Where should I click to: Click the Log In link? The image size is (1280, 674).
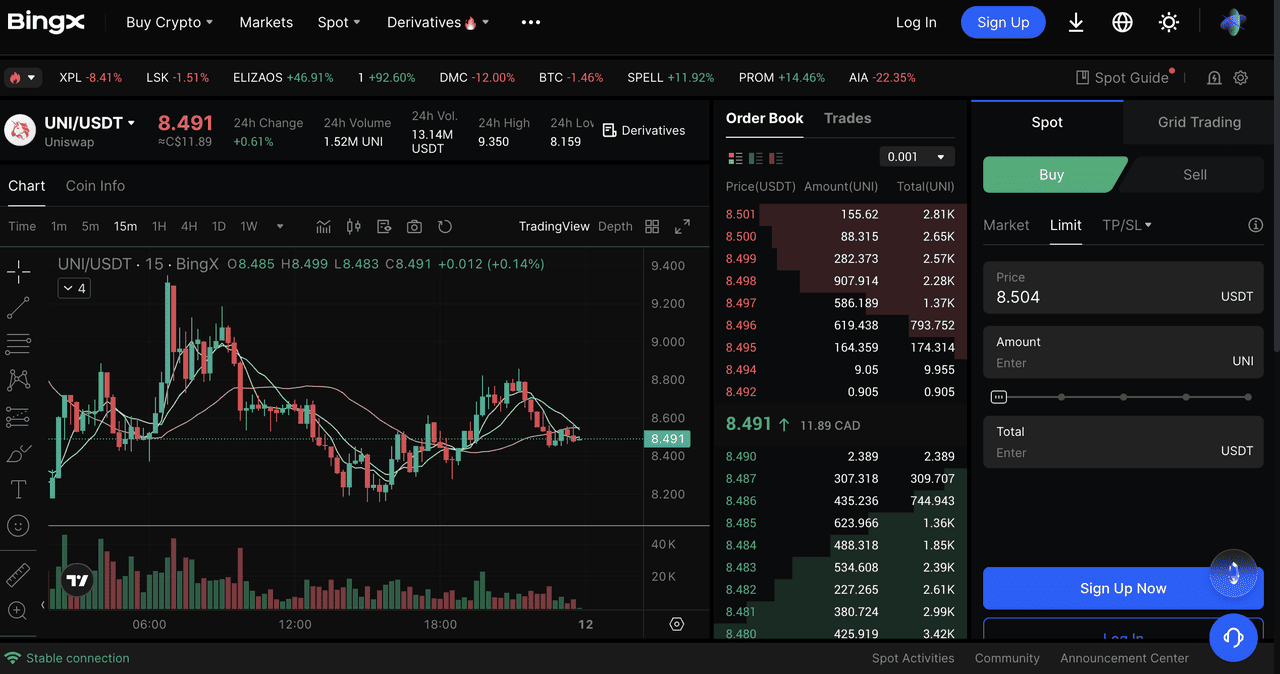[915, 22]
